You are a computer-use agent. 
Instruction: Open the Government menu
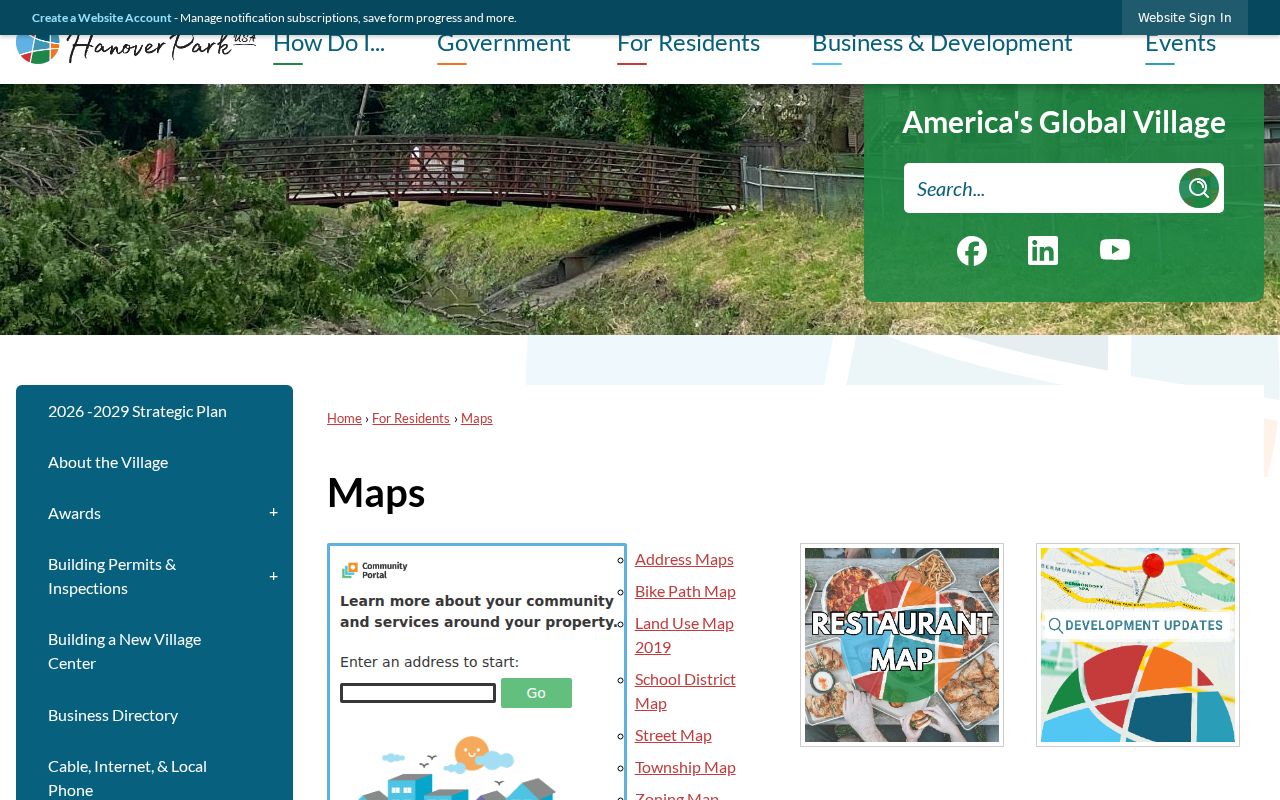pyautogui.click(x=504, y=44)
